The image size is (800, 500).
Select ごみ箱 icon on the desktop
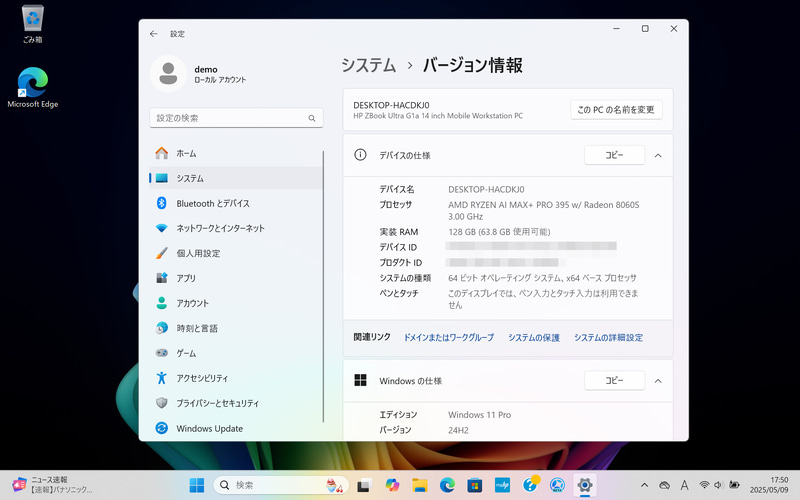[33, 24]
